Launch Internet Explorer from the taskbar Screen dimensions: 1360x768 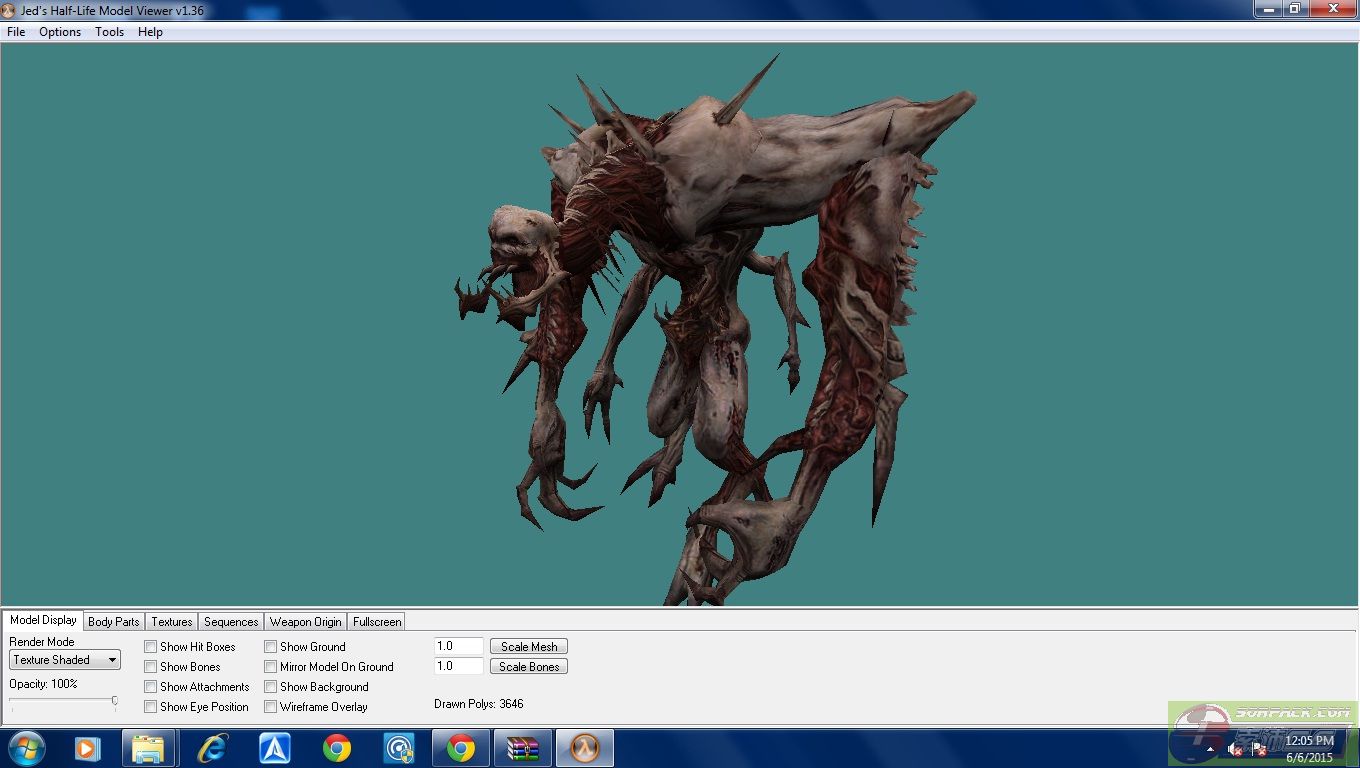pos(212,748)
